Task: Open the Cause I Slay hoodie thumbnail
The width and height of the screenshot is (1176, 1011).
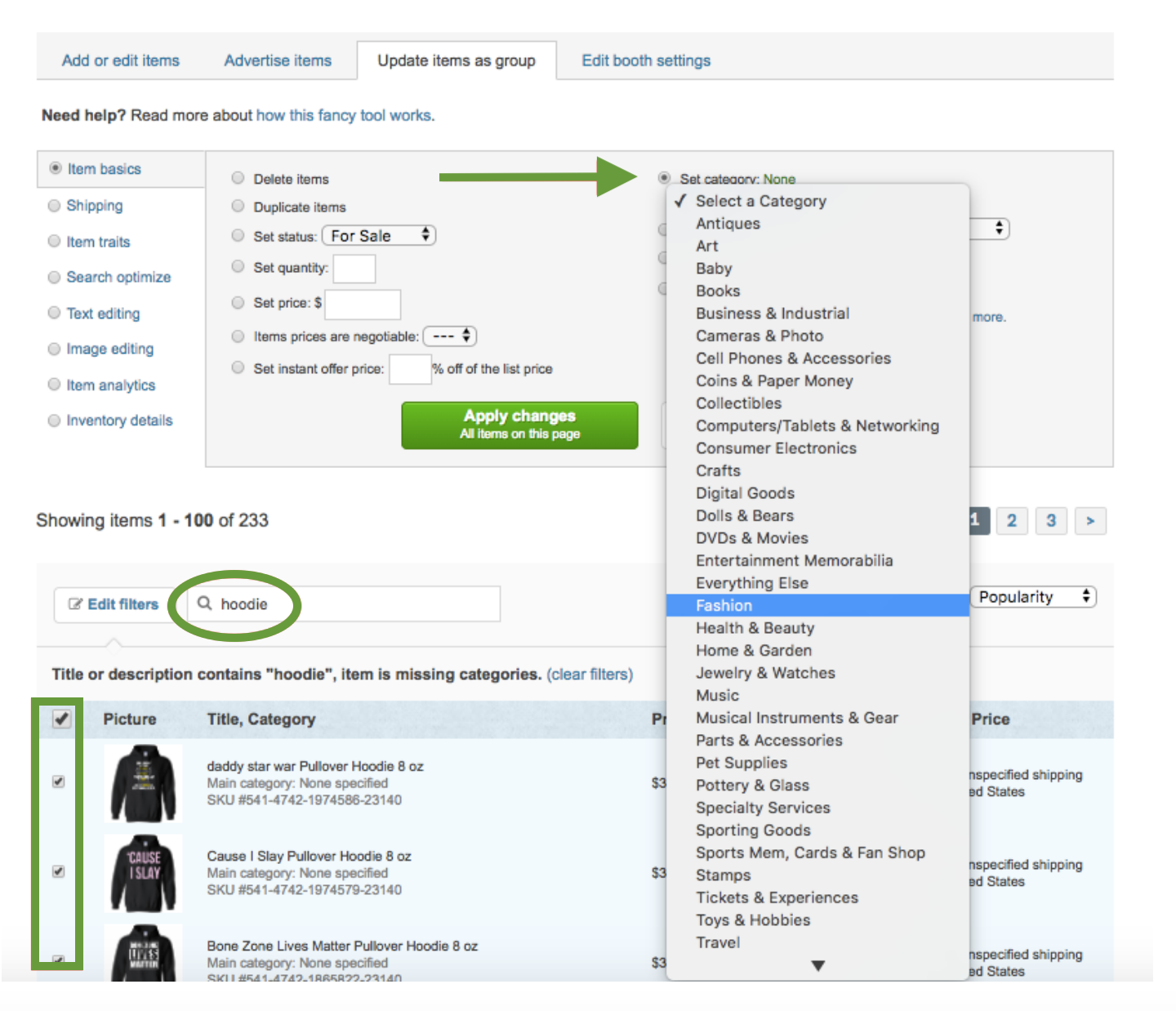Action: pyautogui.click(x=144, y=872)
